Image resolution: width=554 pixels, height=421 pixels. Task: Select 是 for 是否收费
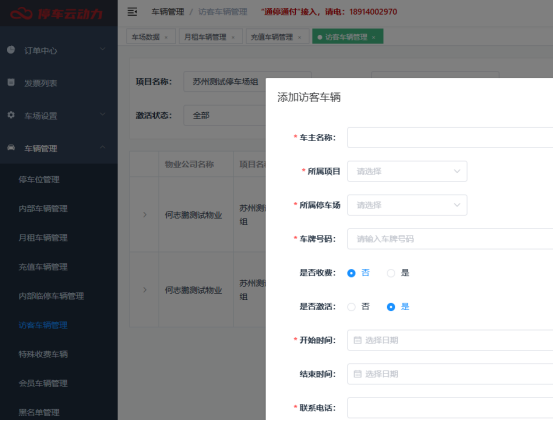point(391,273)
